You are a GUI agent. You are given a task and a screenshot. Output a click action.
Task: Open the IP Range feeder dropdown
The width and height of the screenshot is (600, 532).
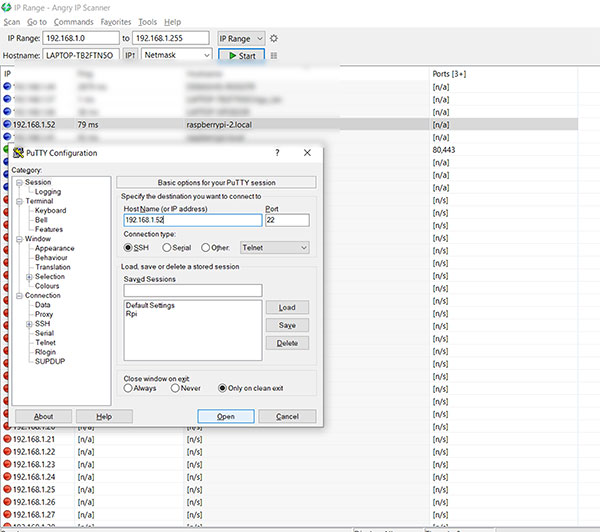[241, 38]
